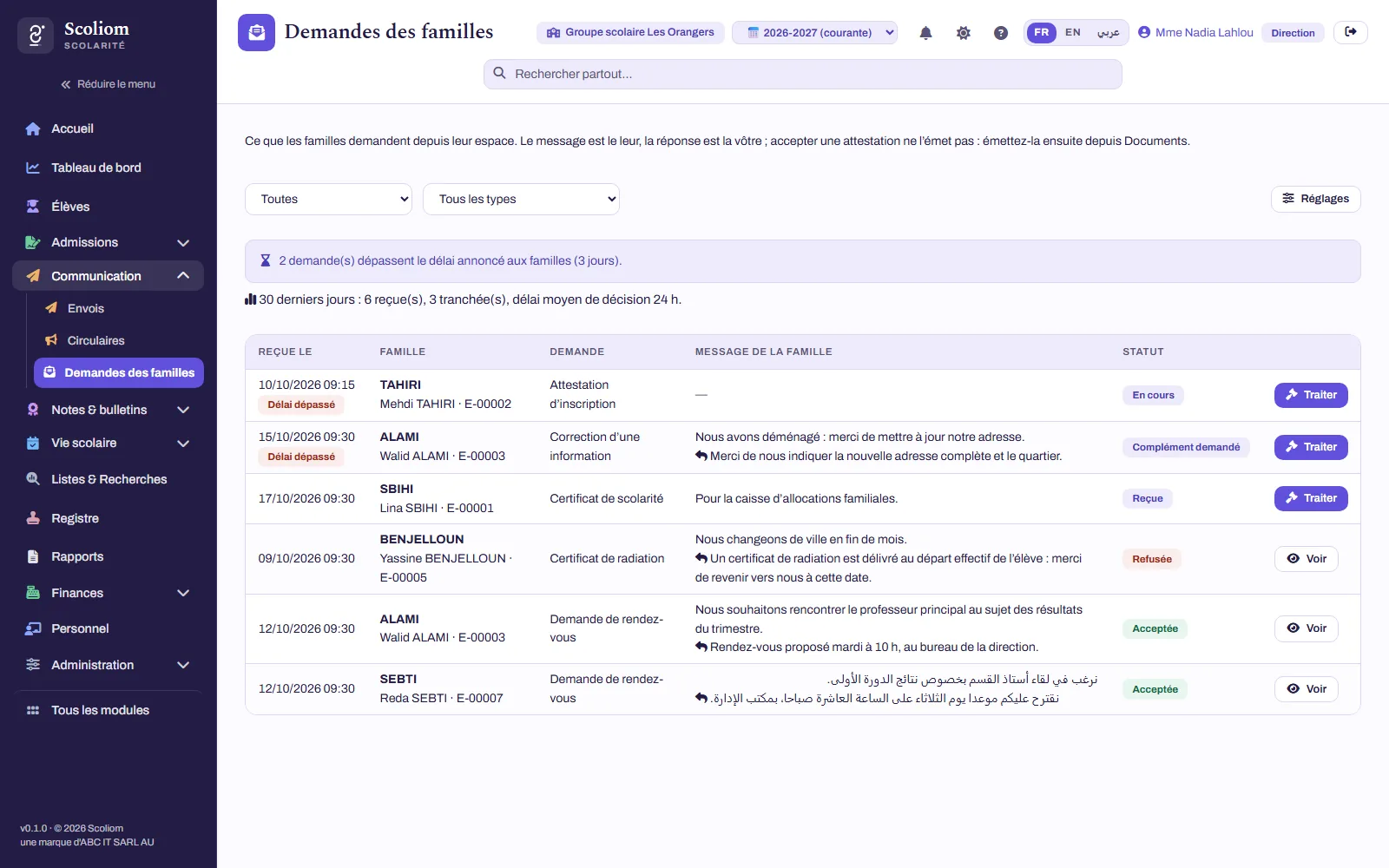Collapse the Communication menu

click(109, 276)
